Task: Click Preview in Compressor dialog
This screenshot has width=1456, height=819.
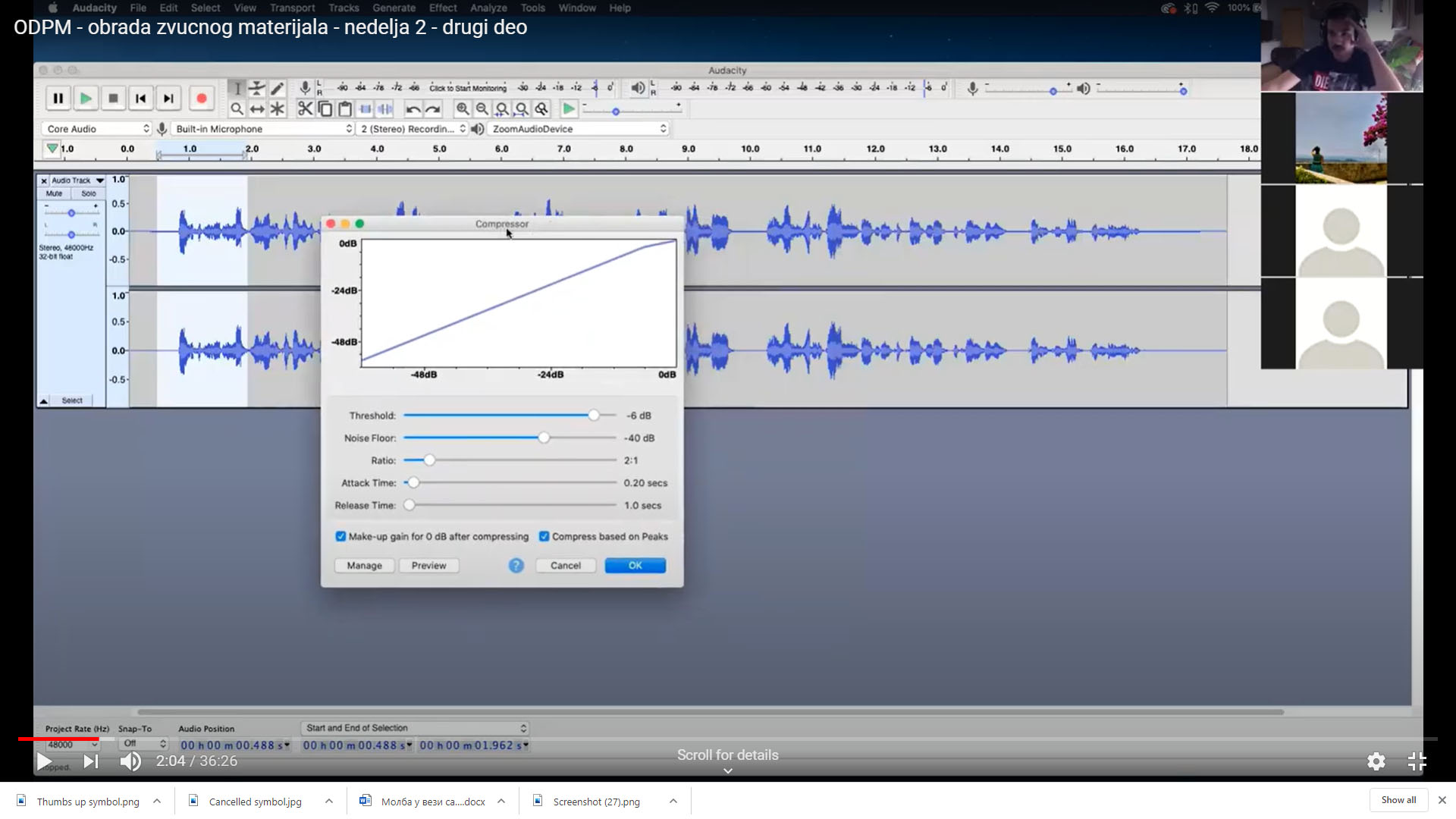Action: [428, 566]
